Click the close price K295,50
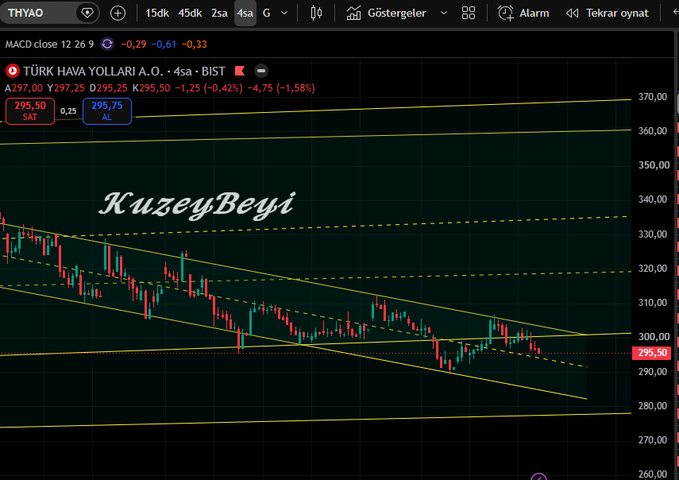The image size is (679, 480). pyautogui.click(x=151, y=88)
